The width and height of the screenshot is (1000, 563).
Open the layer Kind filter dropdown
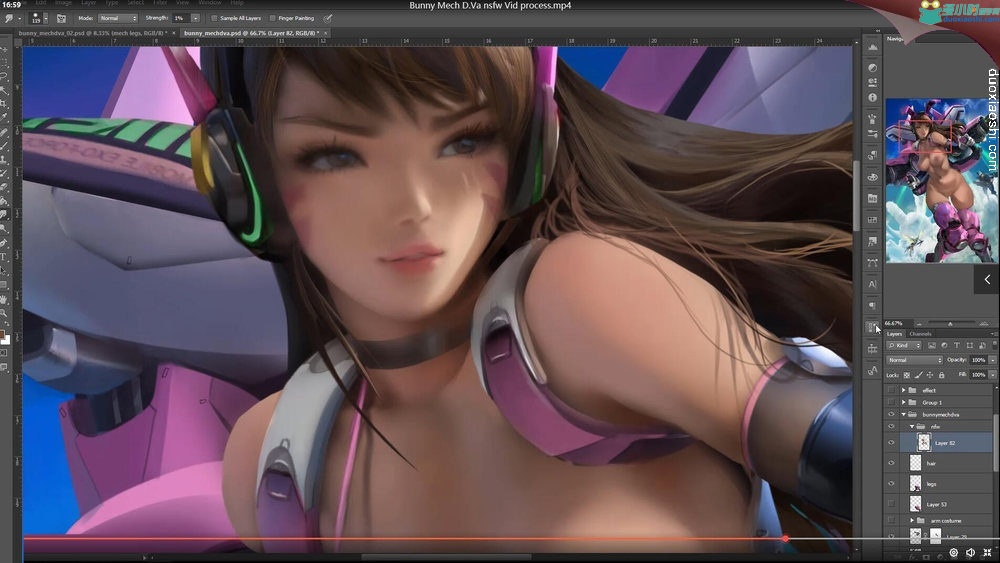tap(904, 345)
